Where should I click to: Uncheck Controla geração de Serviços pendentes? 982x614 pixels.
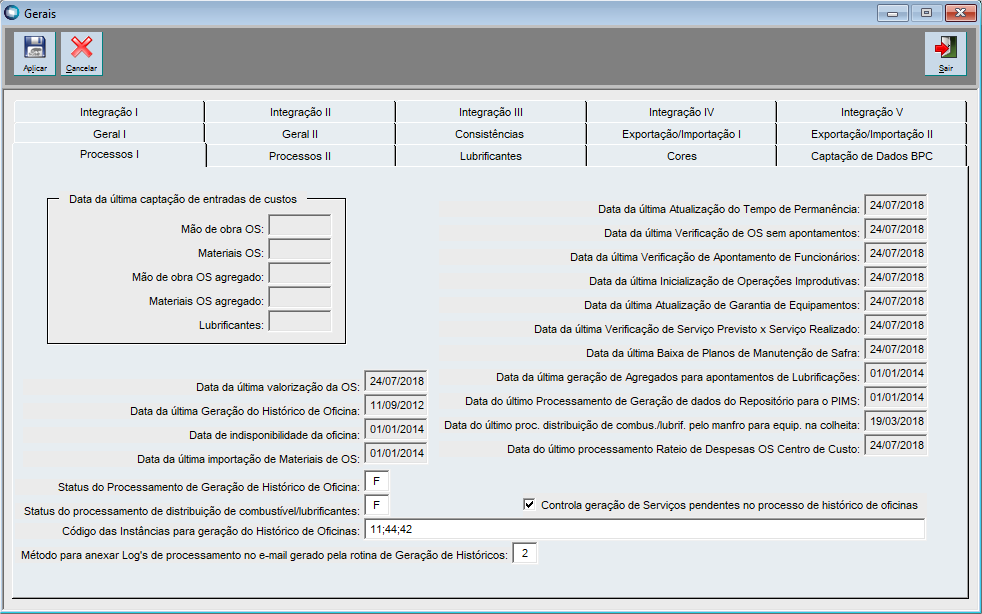[529, 504]
